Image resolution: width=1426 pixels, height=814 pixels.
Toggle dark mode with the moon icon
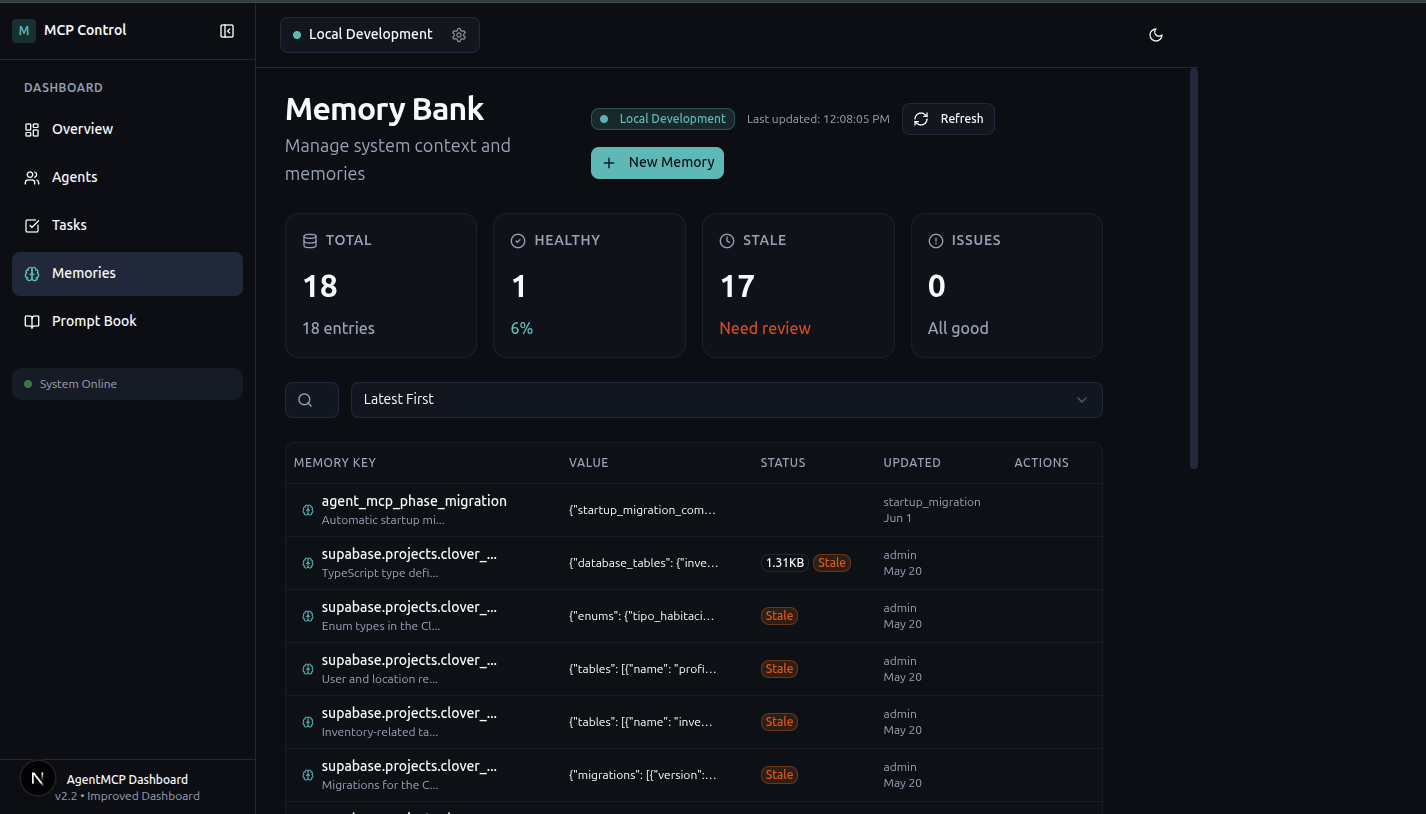1155,34
